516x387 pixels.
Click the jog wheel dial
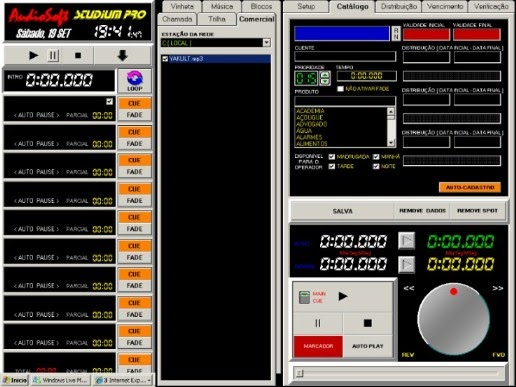(x=453, y=319)
